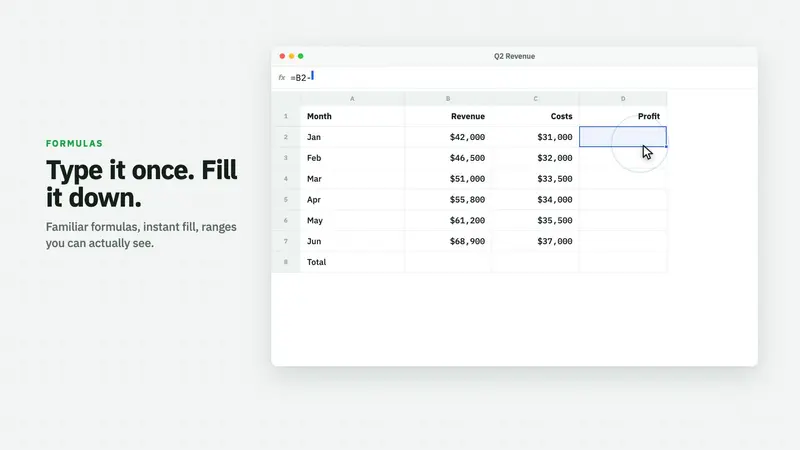
Task: Click the fx formula icon
Action: click(282, 78)
